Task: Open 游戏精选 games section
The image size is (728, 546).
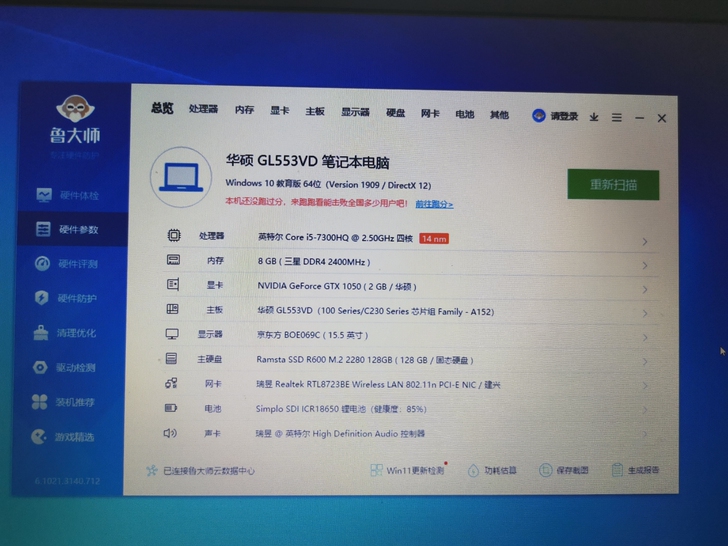Action: (63, 437)
